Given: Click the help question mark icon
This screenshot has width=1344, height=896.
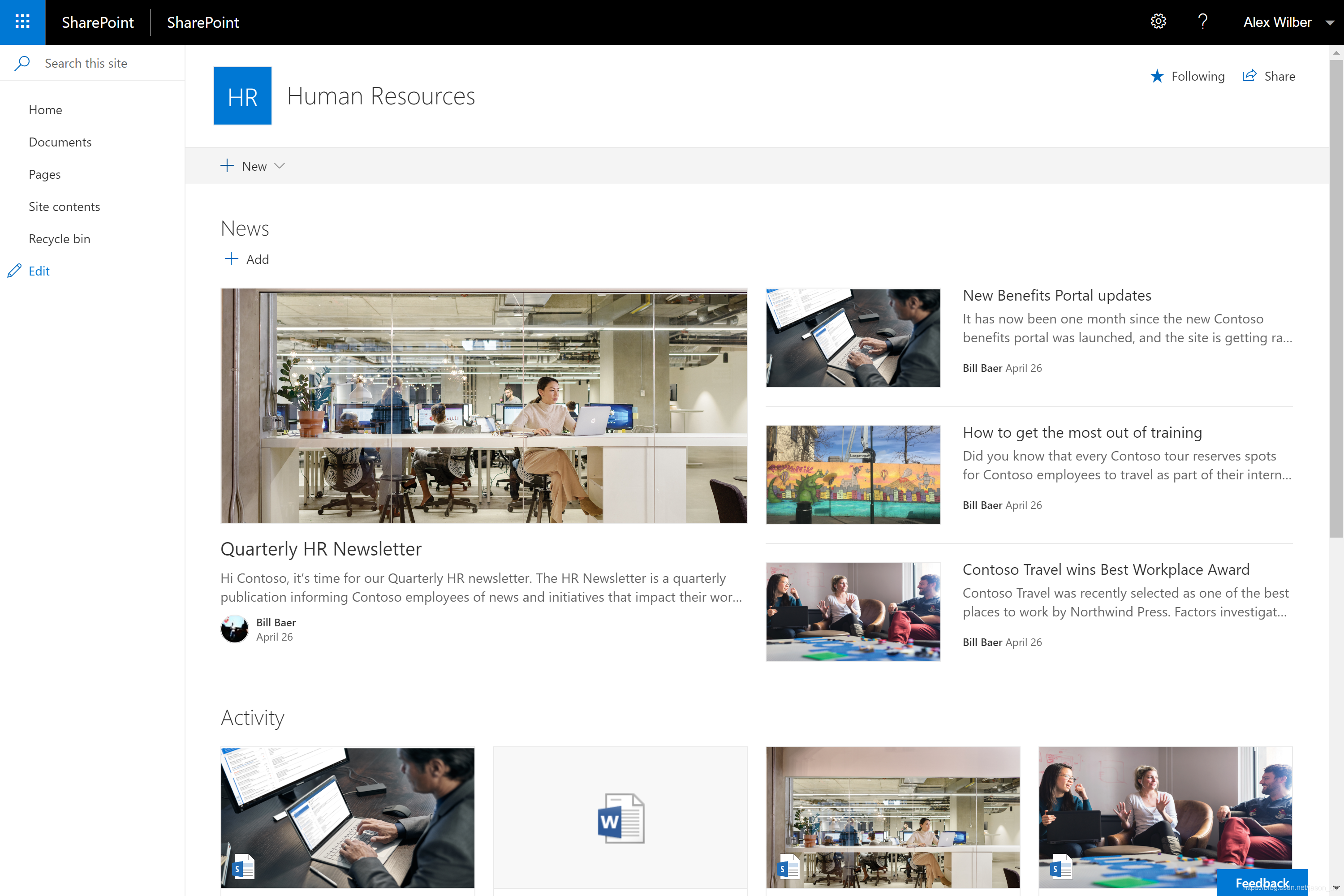Looking at the screenshot, I should coord(1202,22).
